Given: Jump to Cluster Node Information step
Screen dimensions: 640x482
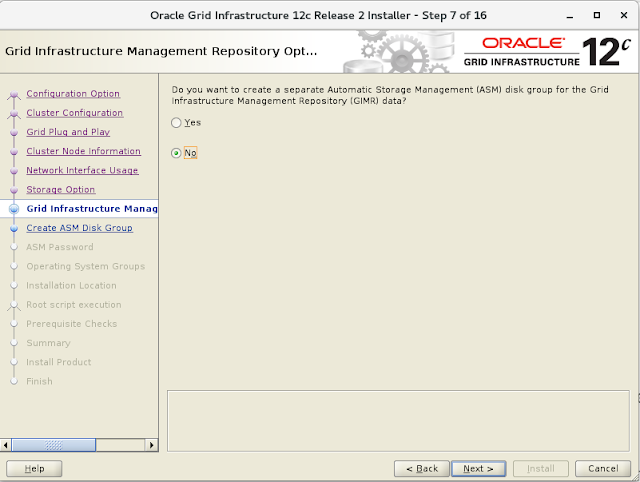Looking at the screenshot, I should (x=84, y=151).
